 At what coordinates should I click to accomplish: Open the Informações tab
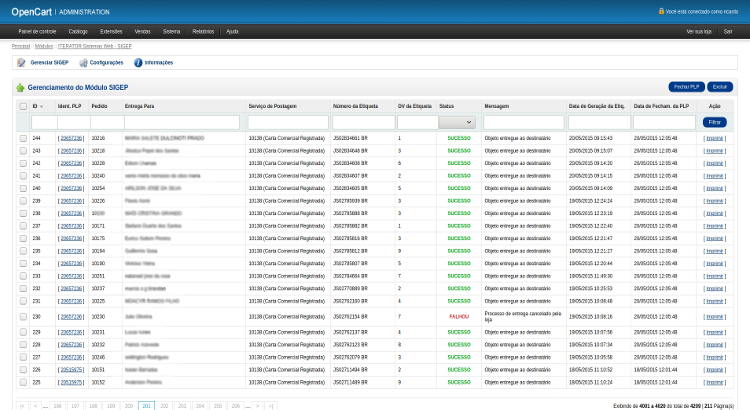click(x=159, y=63)
